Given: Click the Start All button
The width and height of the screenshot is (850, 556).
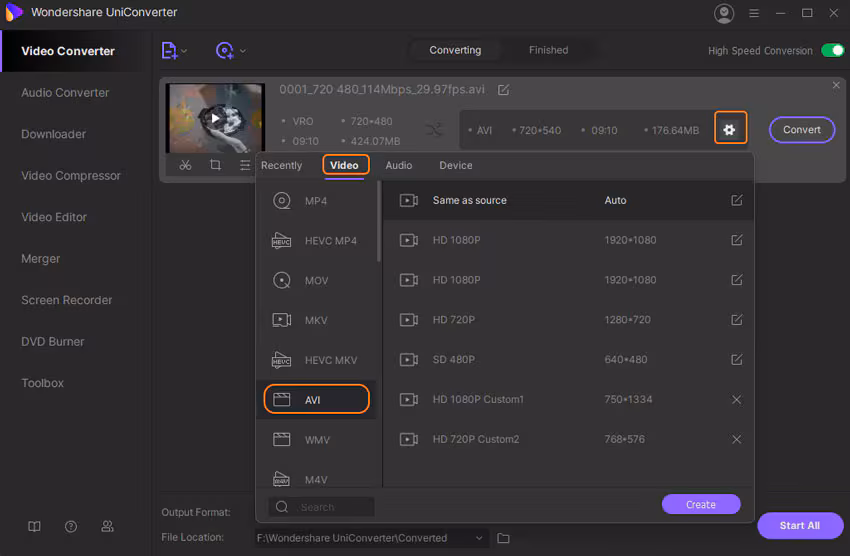Looking at the screenshot, I should pyautogui.click(x=799, y=525).
